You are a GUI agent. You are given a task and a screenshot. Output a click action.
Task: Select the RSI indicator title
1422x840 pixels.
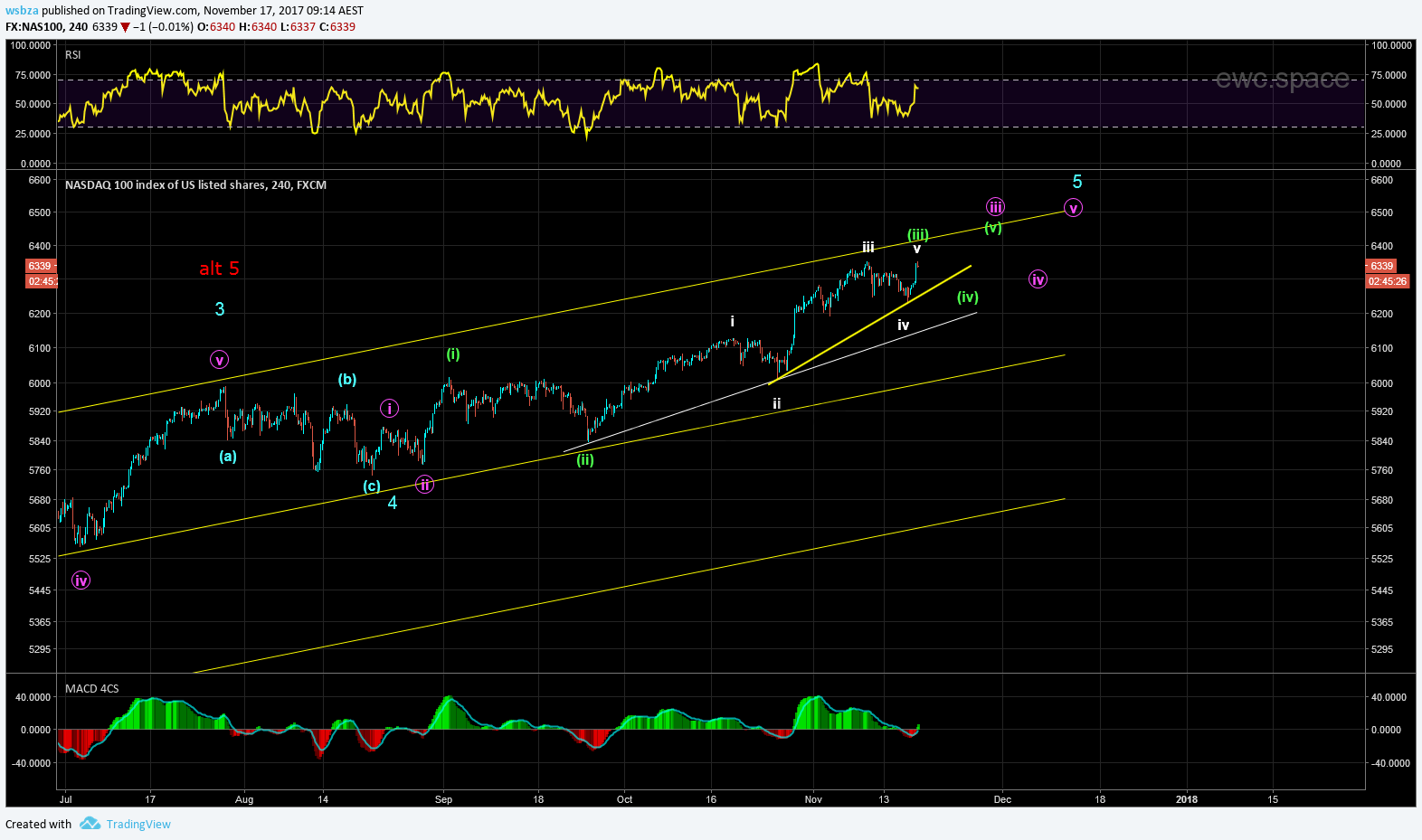coord(73,55)
